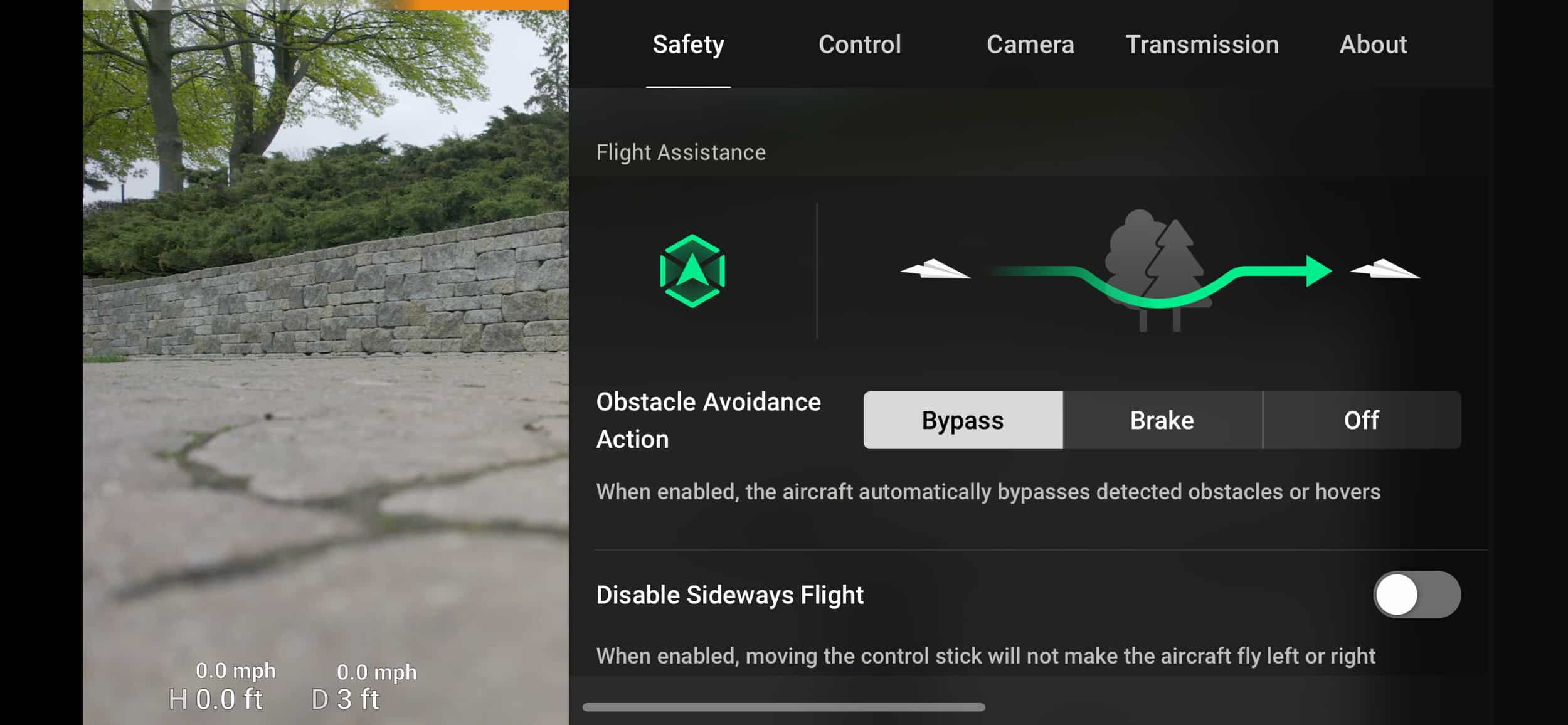Click the Safety tab navigation icon

coord(688,44)
